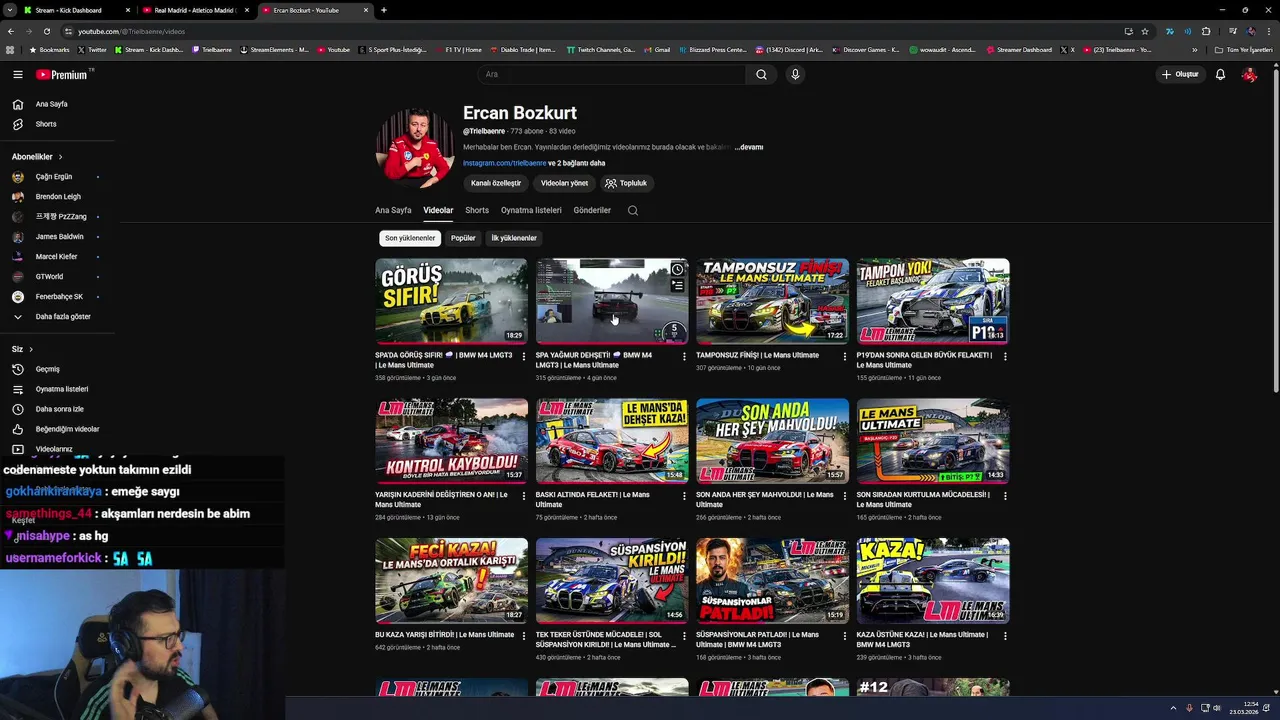The image size is (1280, 720).
Task: Click the Ercan Bozkurt channel avatar
Action: pos(415,148)
